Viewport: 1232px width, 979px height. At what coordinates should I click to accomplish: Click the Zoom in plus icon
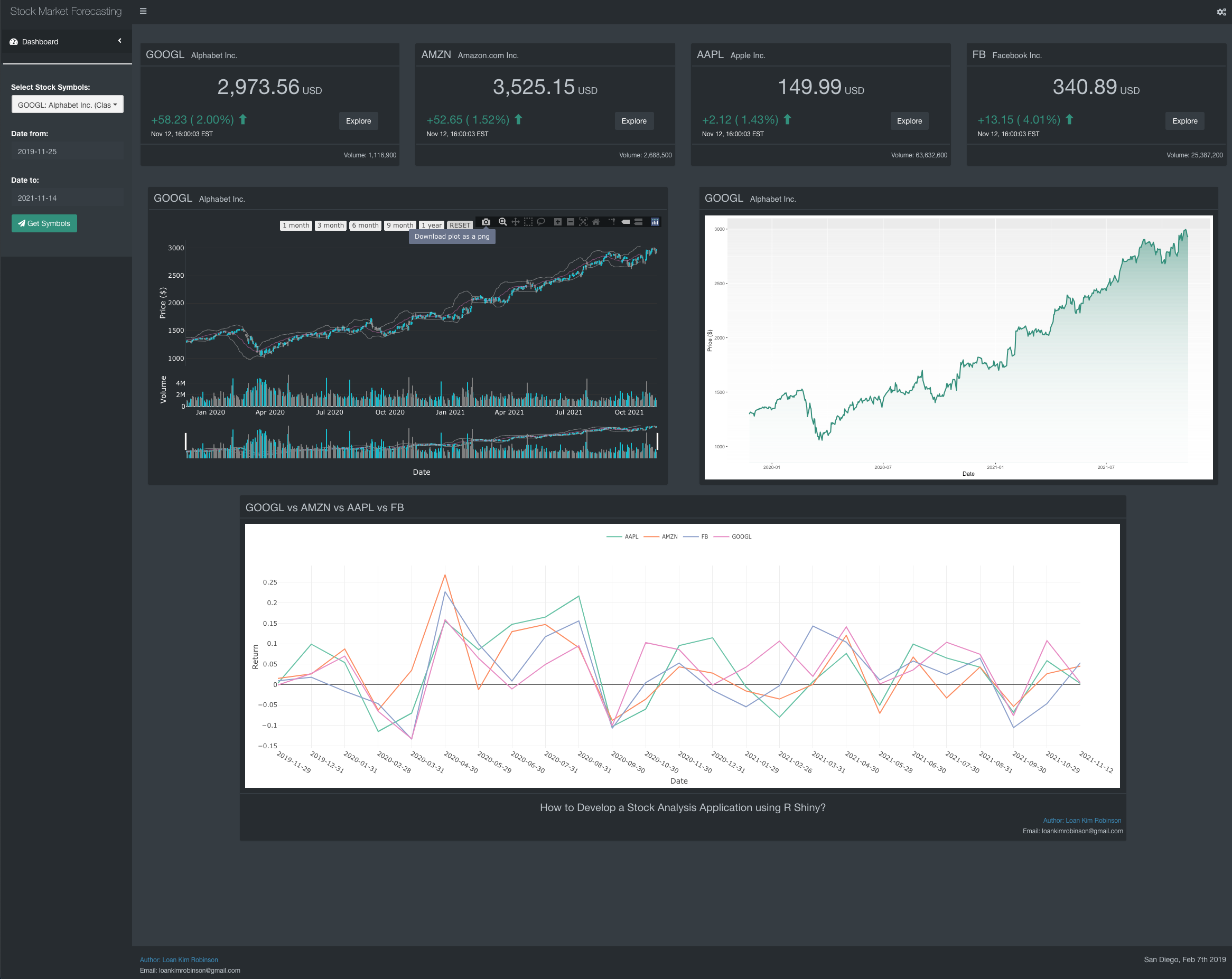coord(558,222)
